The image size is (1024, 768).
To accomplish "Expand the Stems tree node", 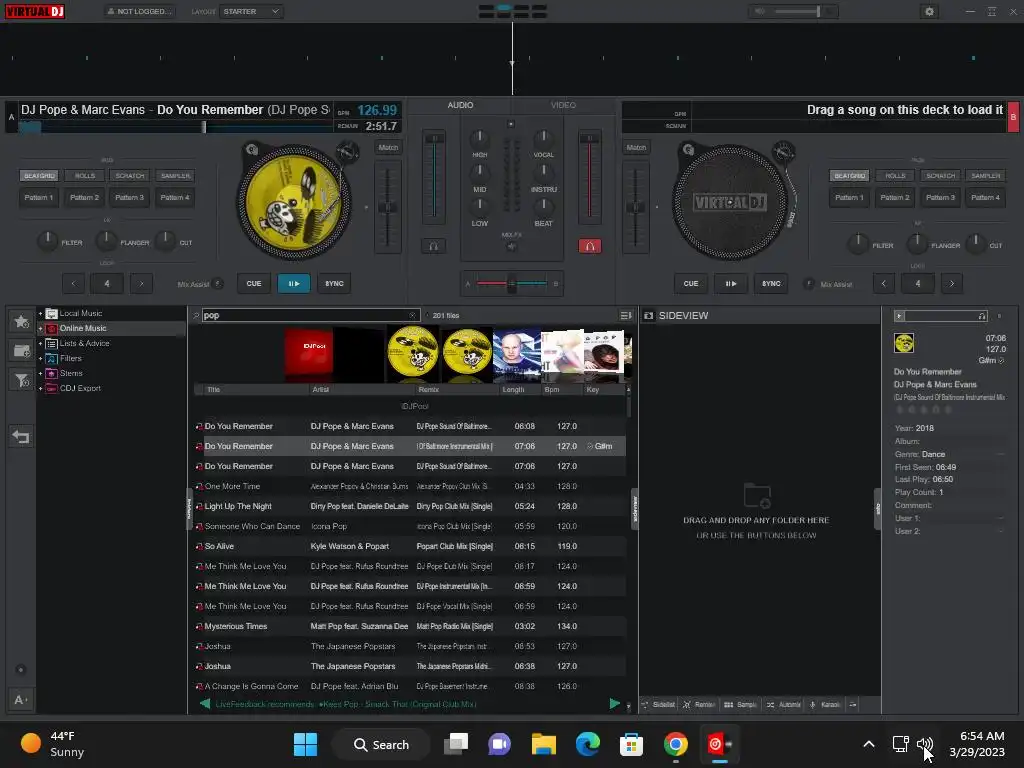I will click(x=40, y=374).
